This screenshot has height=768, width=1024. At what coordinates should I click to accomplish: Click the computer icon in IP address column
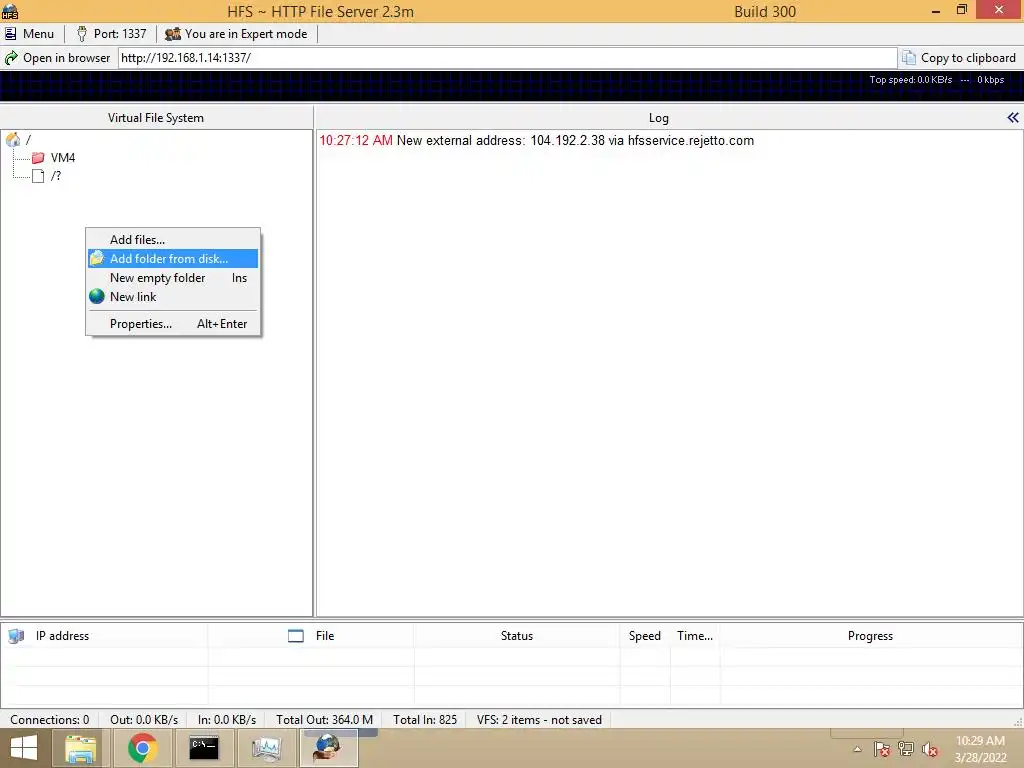(16, 635)
